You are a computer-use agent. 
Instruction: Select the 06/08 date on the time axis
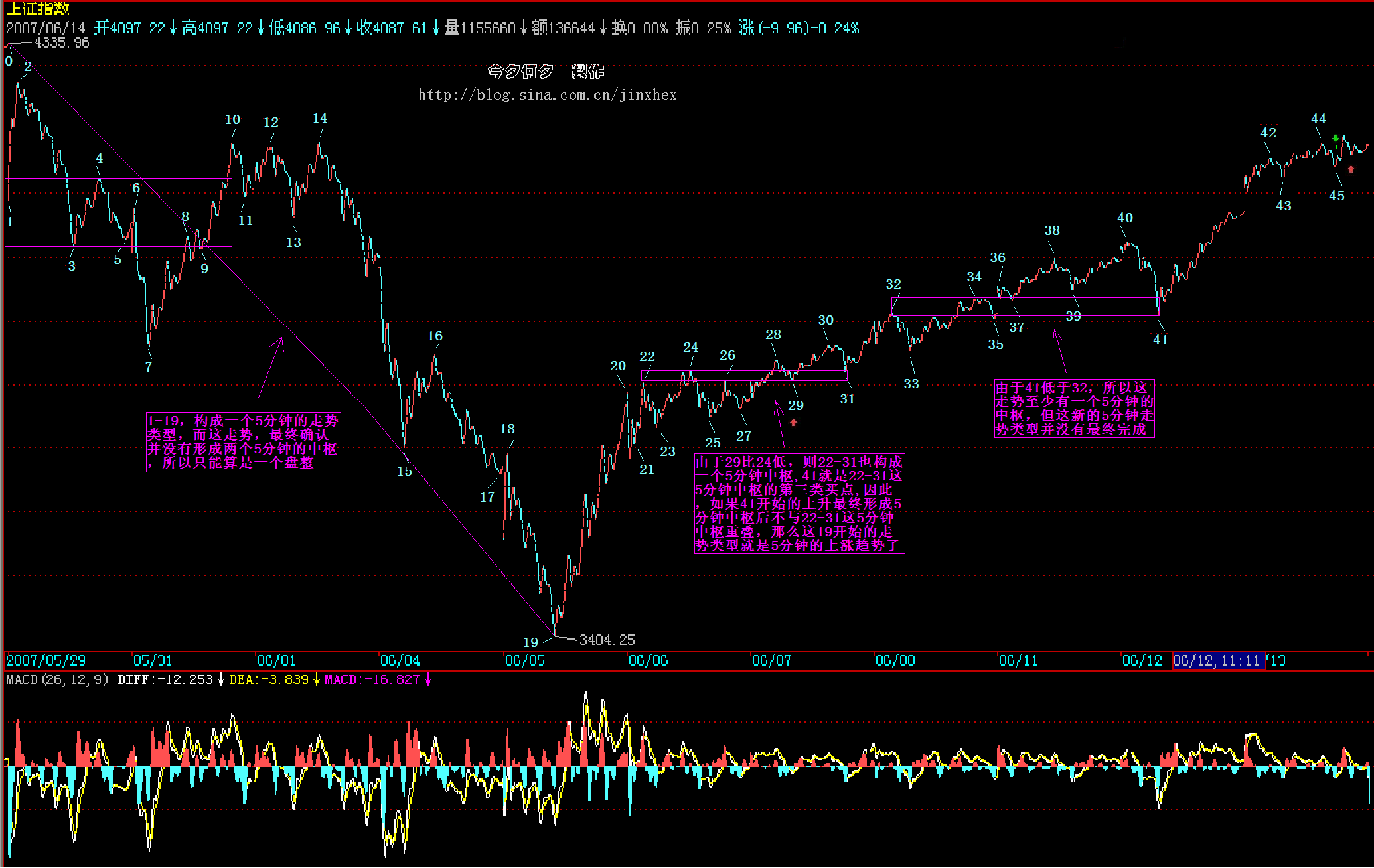[895, 661]
